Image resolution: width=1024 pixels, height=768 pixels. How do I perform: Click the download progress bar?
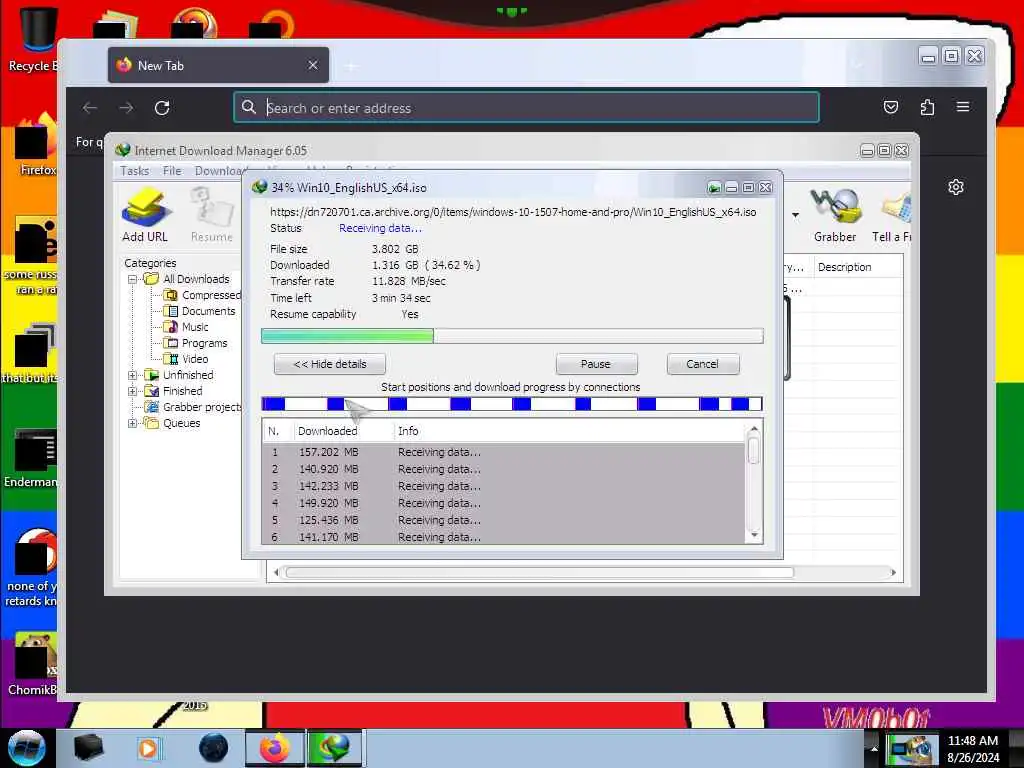point(512,336)
